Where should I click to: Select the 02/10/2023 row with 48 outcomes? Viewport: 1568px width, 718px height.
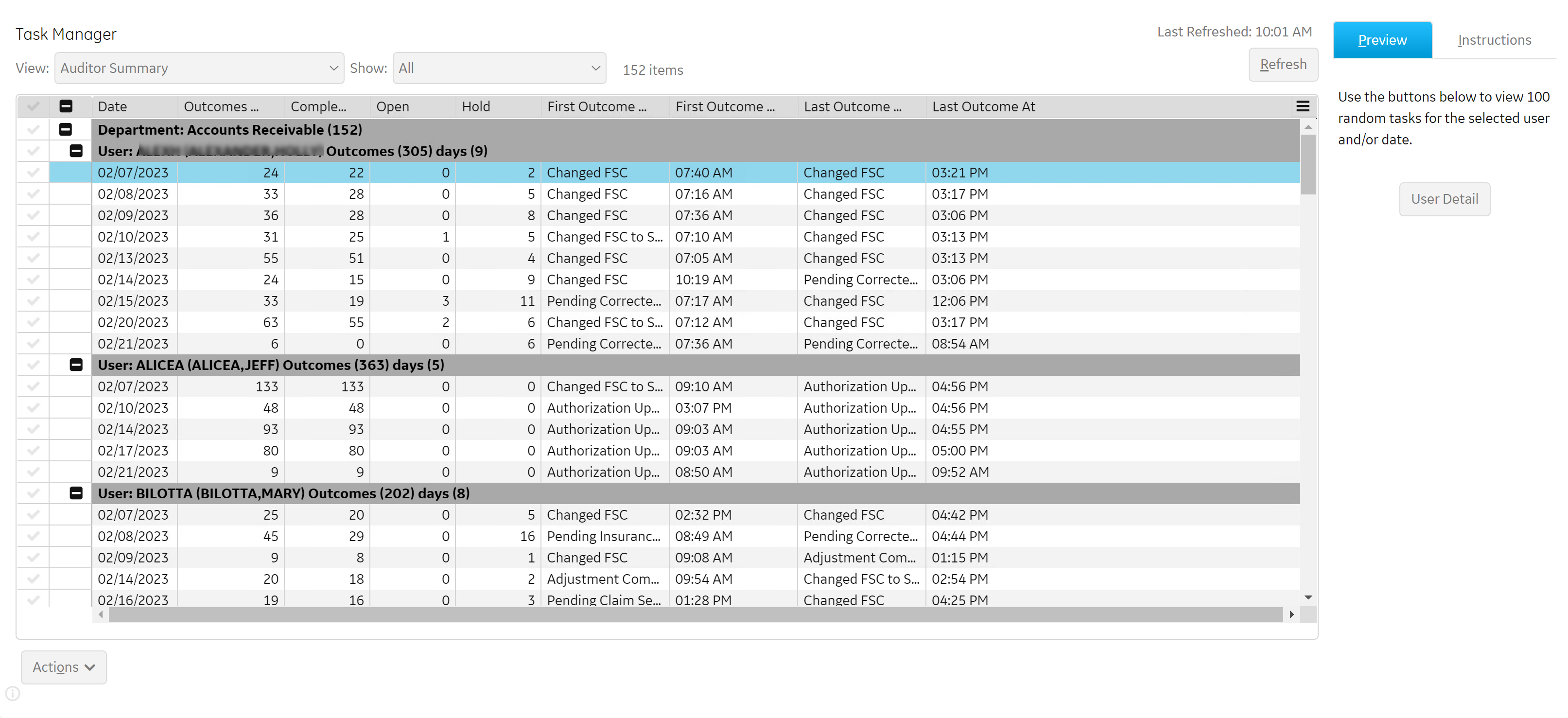696,408
